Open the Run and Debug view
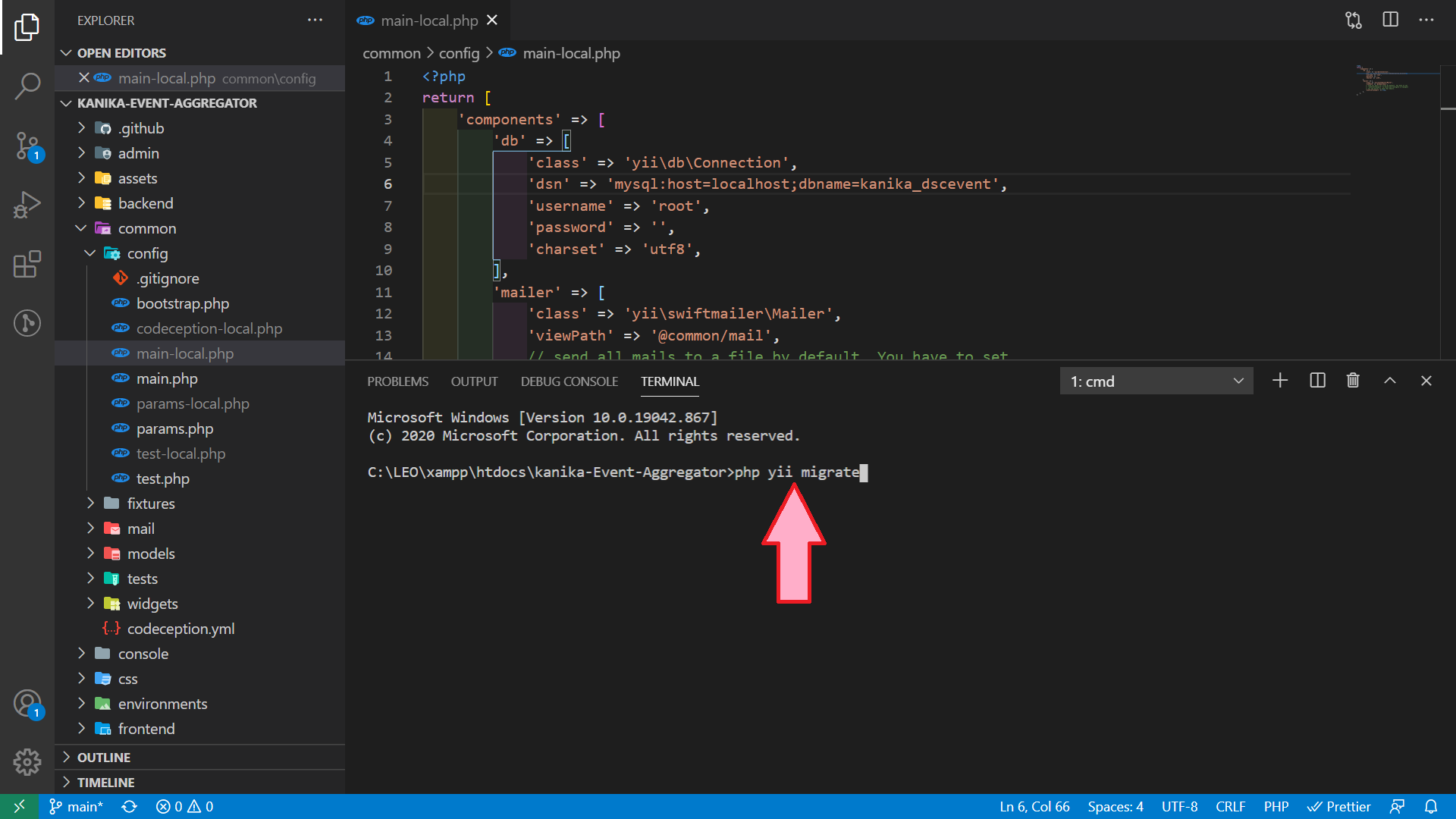This screenshot has height=819, width=1456. [27, 205]
